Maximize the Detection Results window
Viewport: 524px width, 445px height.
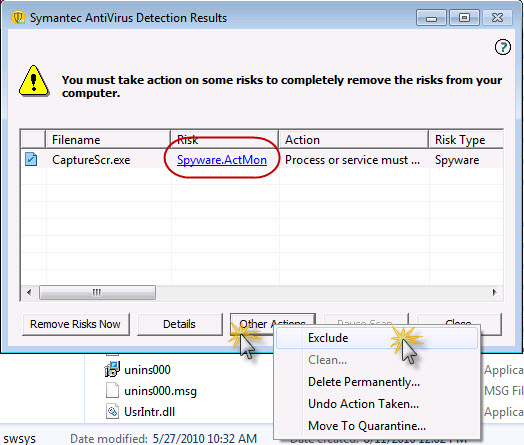[x=464, y=18]
